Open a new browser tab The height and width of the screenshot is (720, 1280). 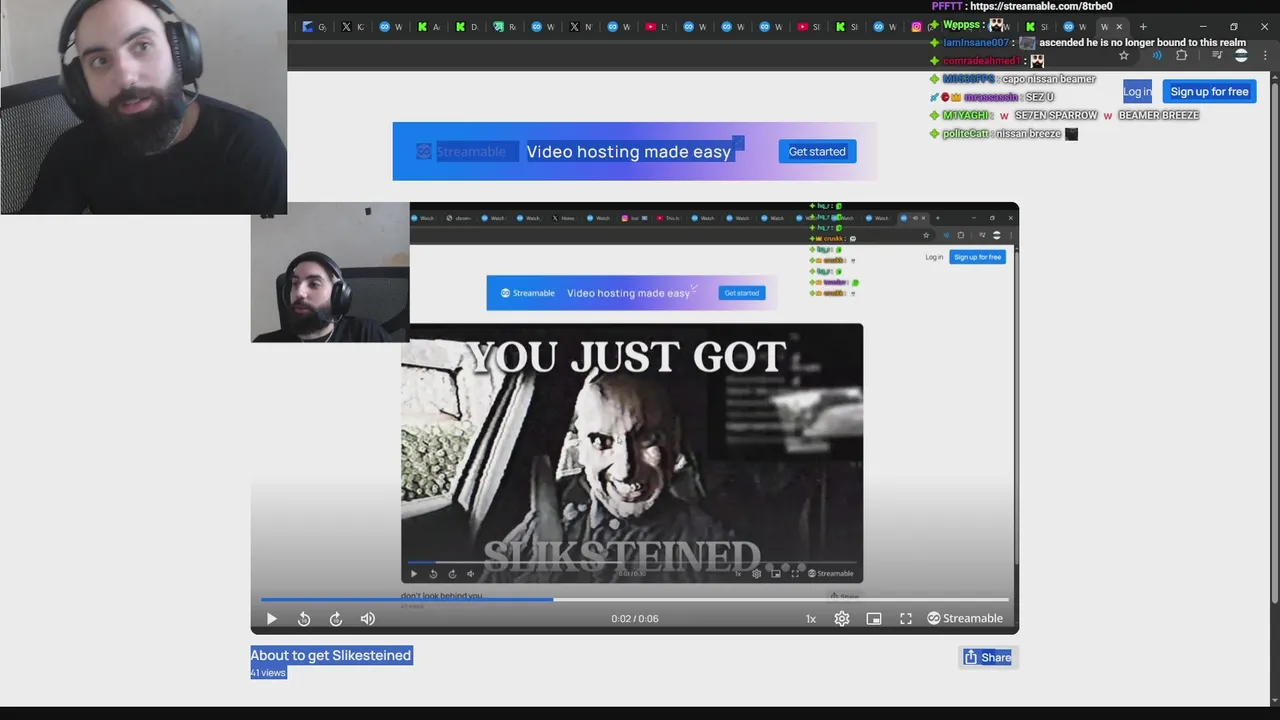pyautogui.click(x=1143, y=27)
